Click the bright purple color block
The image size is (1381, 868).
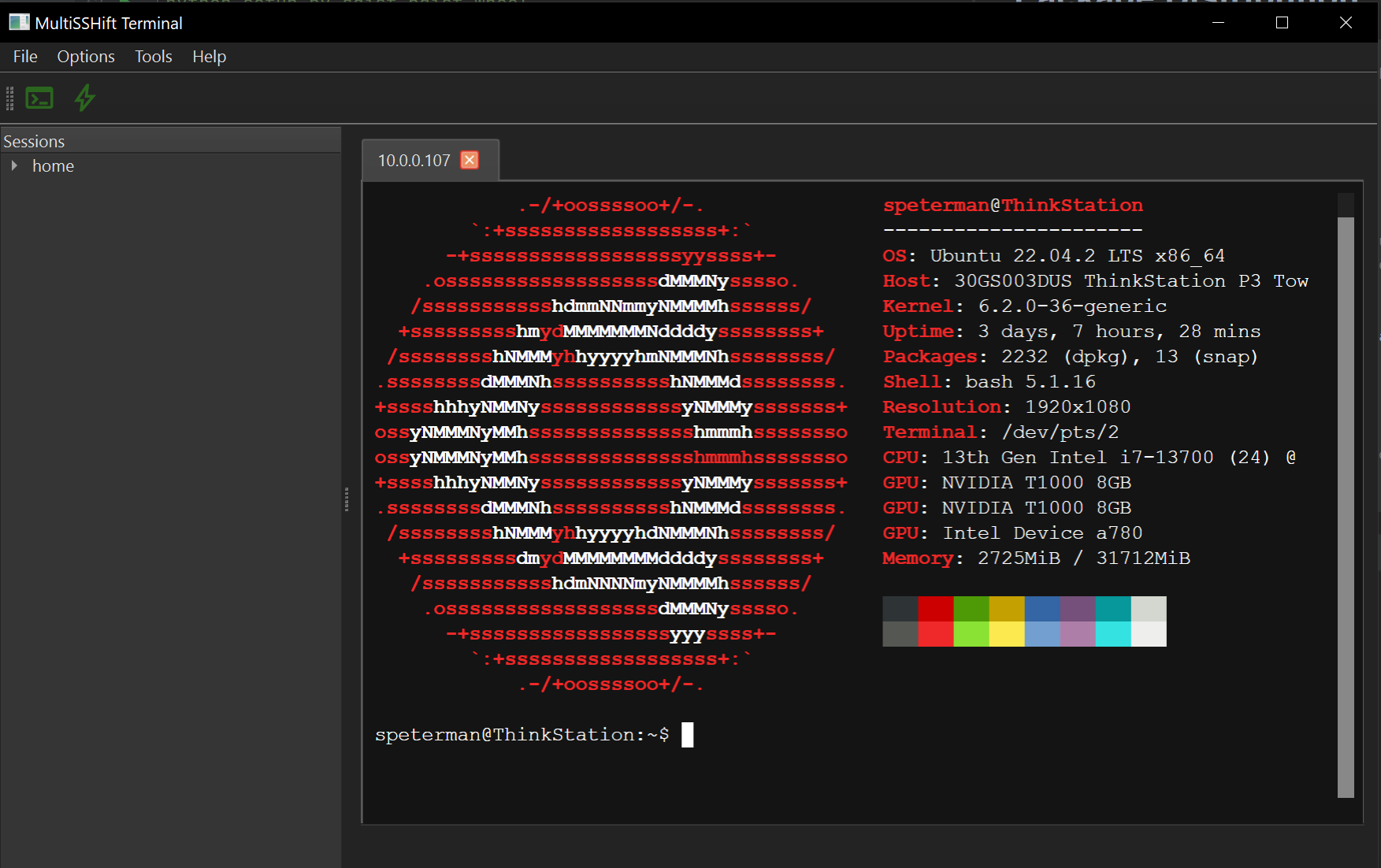tap(1078, 634)
